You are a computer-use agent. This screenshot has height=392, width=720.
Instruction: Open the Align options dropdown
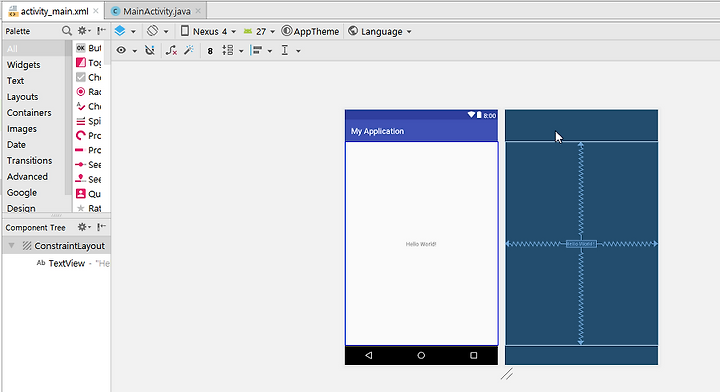coord(262,50)
